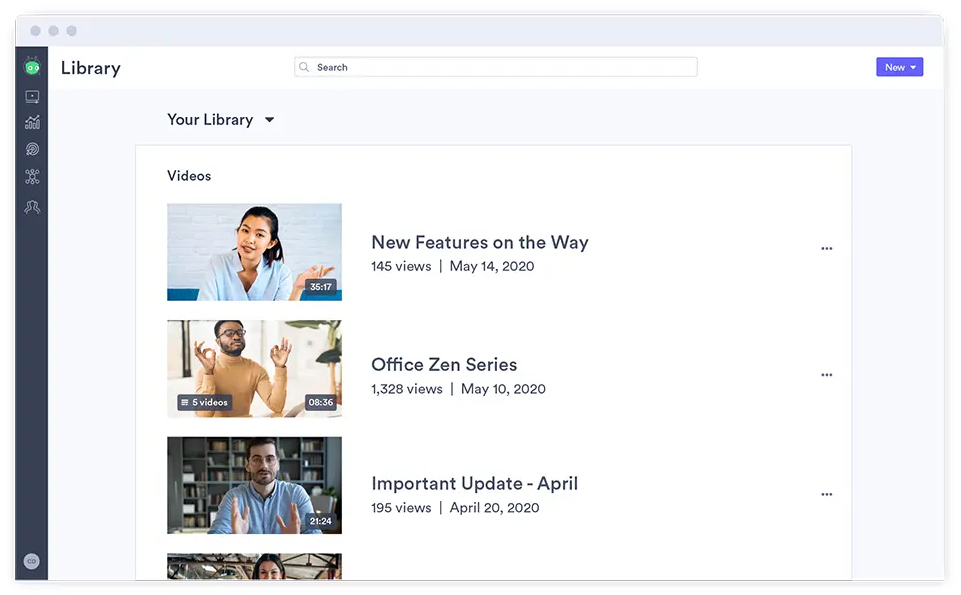Click the search input field
This screenshot has width=961, height=595.
pyautogui.click(x=500, y=67)
